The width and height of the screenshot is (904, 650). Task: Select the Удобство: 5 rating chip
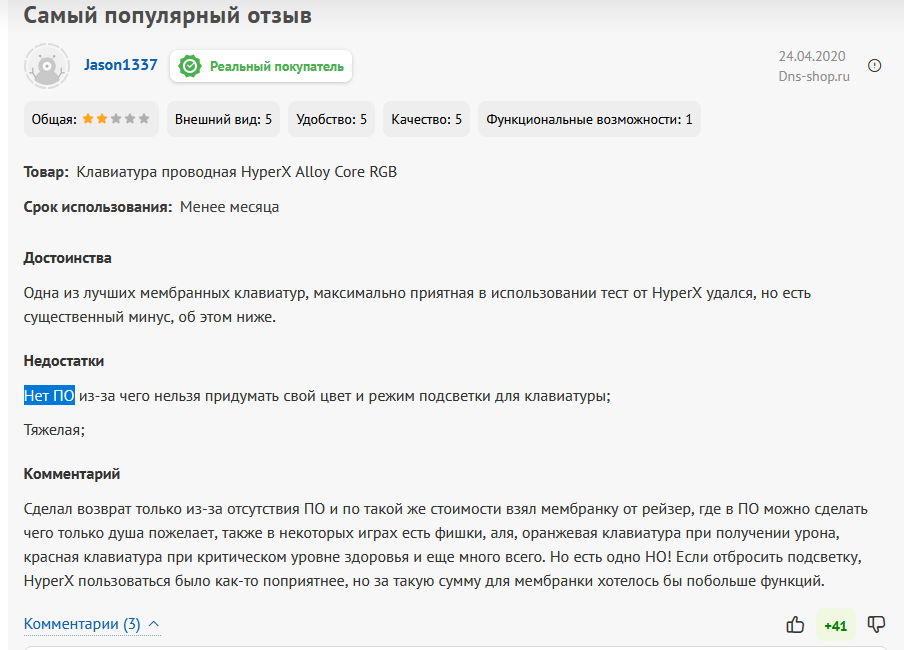[x=331, y=119]
